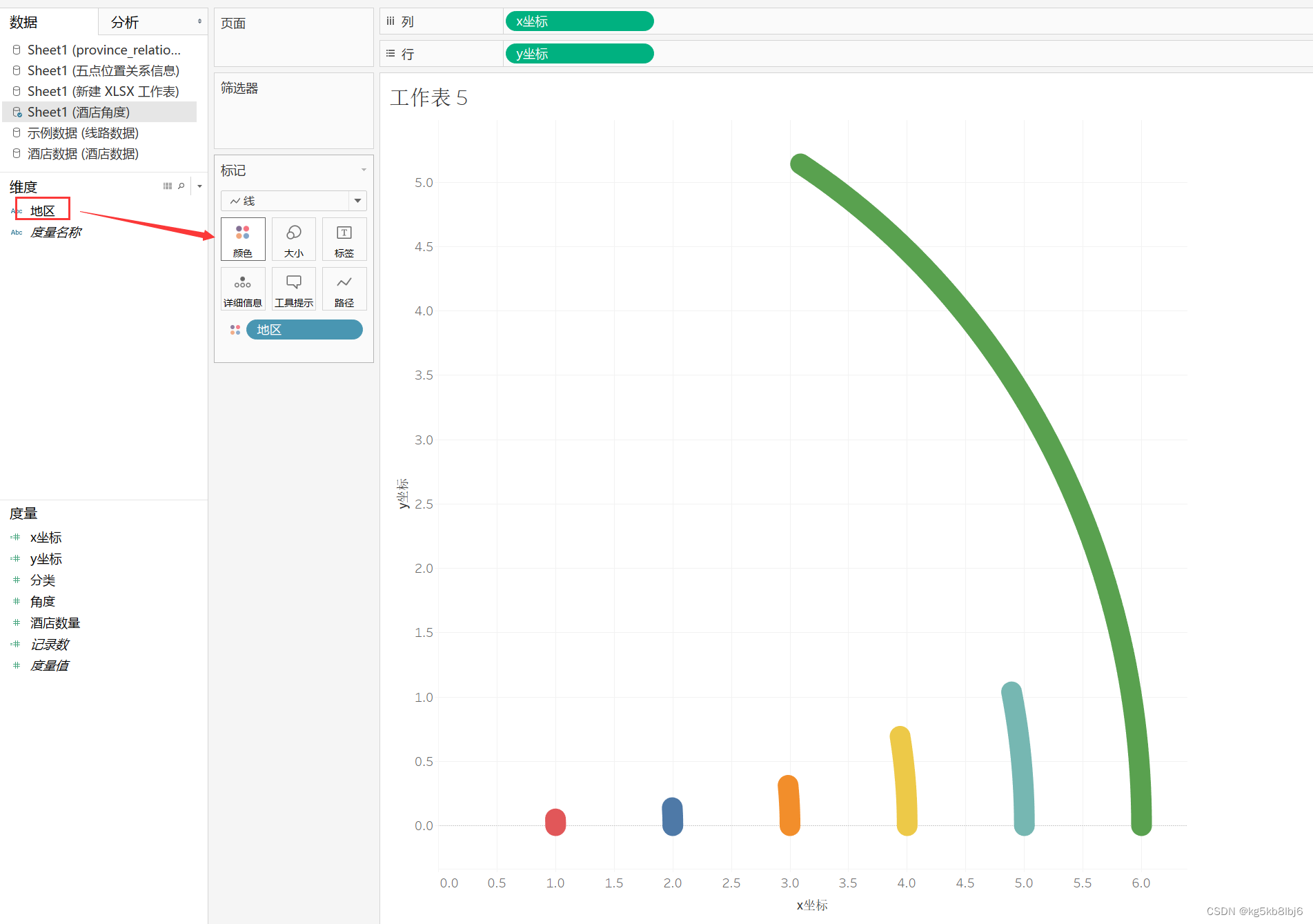Click the 行 rows shelf icon
Viewport: 1313px width, 924px height.
391,53
